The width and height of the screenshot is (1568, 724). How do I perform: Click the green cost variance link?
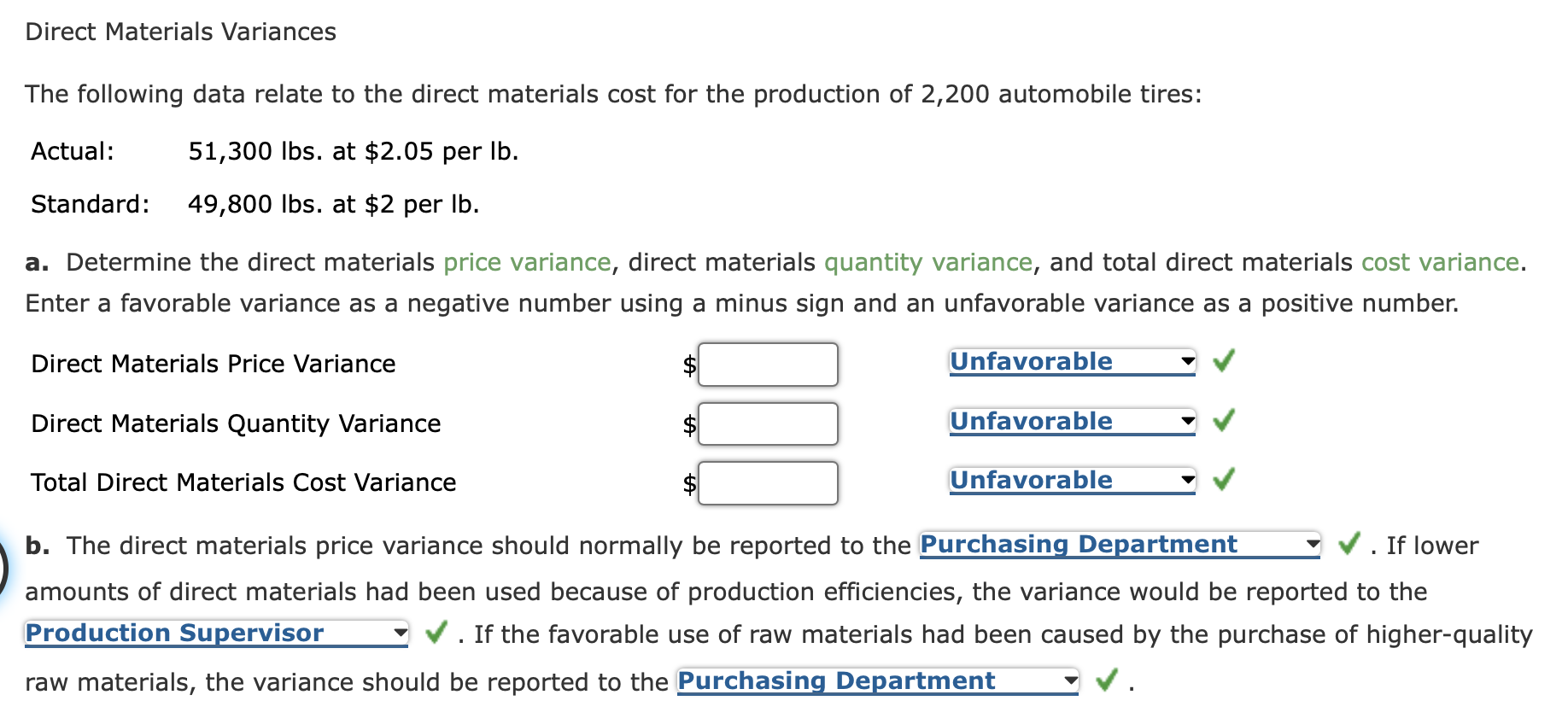click(1442, 262)
